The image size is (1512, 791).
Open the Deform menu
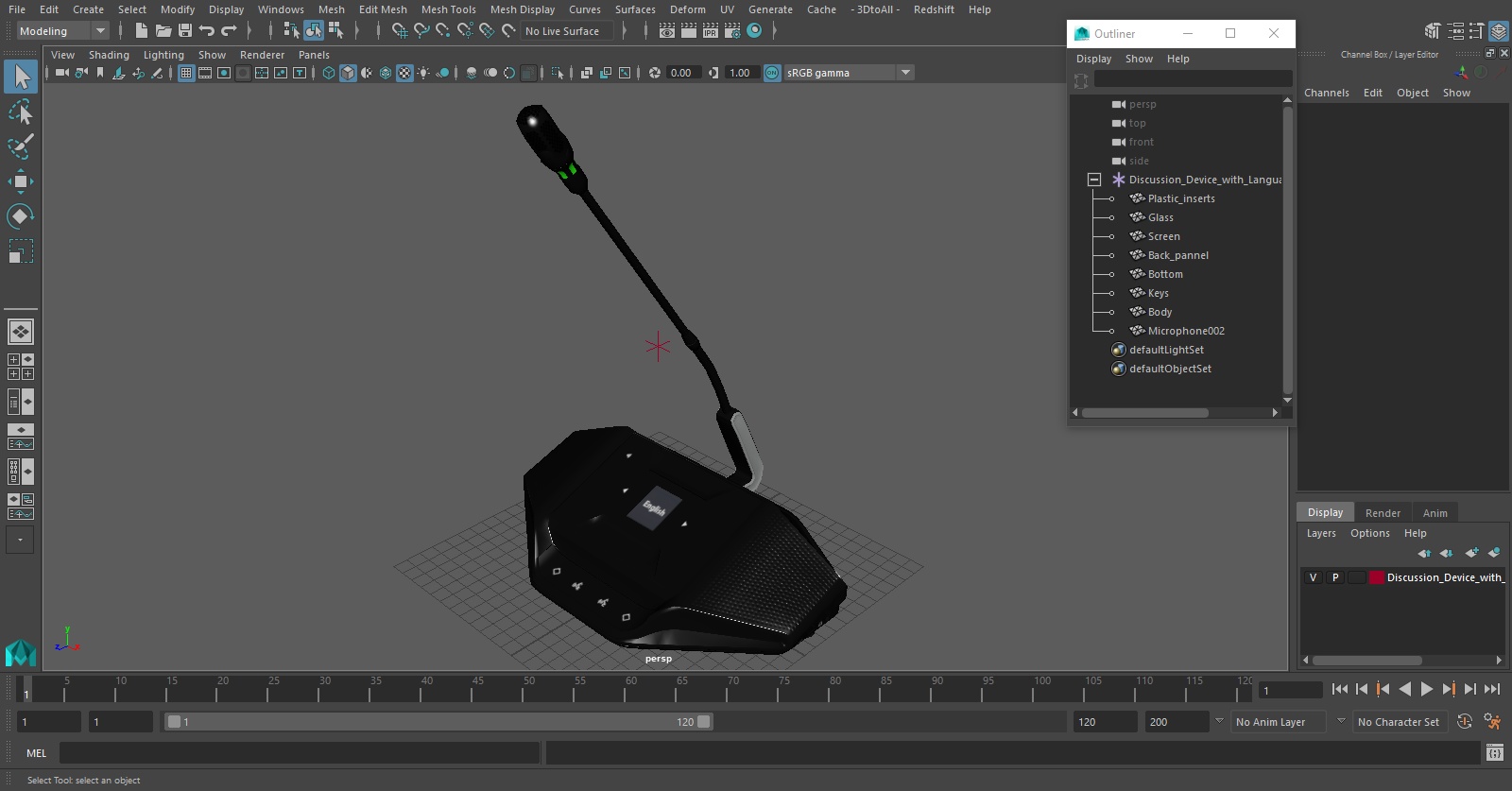tap(688, 9)
